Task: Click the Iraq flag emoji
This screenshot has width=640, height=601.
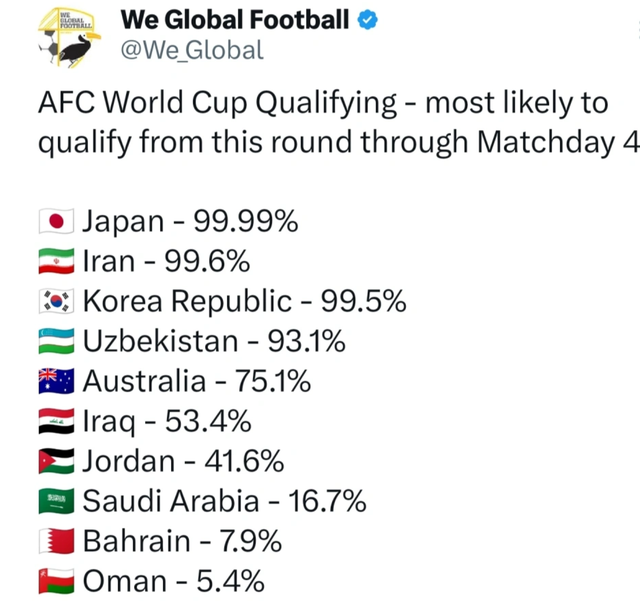Action: [56, 421]
